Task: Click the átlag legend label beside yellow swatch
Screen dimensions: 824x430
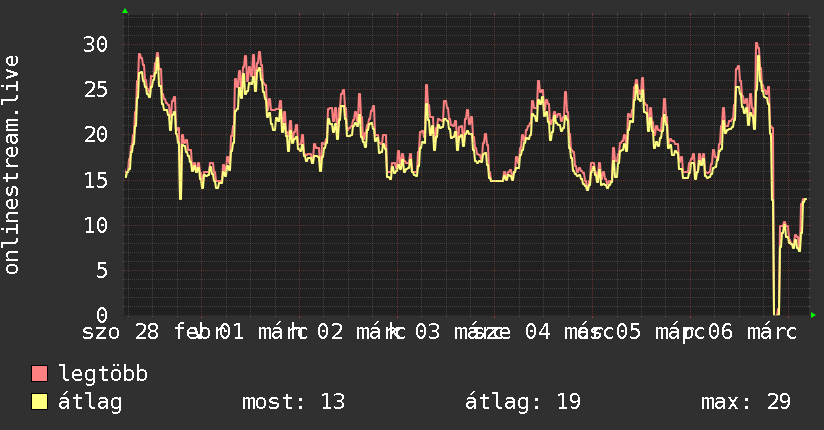Action: pos(90,402)
